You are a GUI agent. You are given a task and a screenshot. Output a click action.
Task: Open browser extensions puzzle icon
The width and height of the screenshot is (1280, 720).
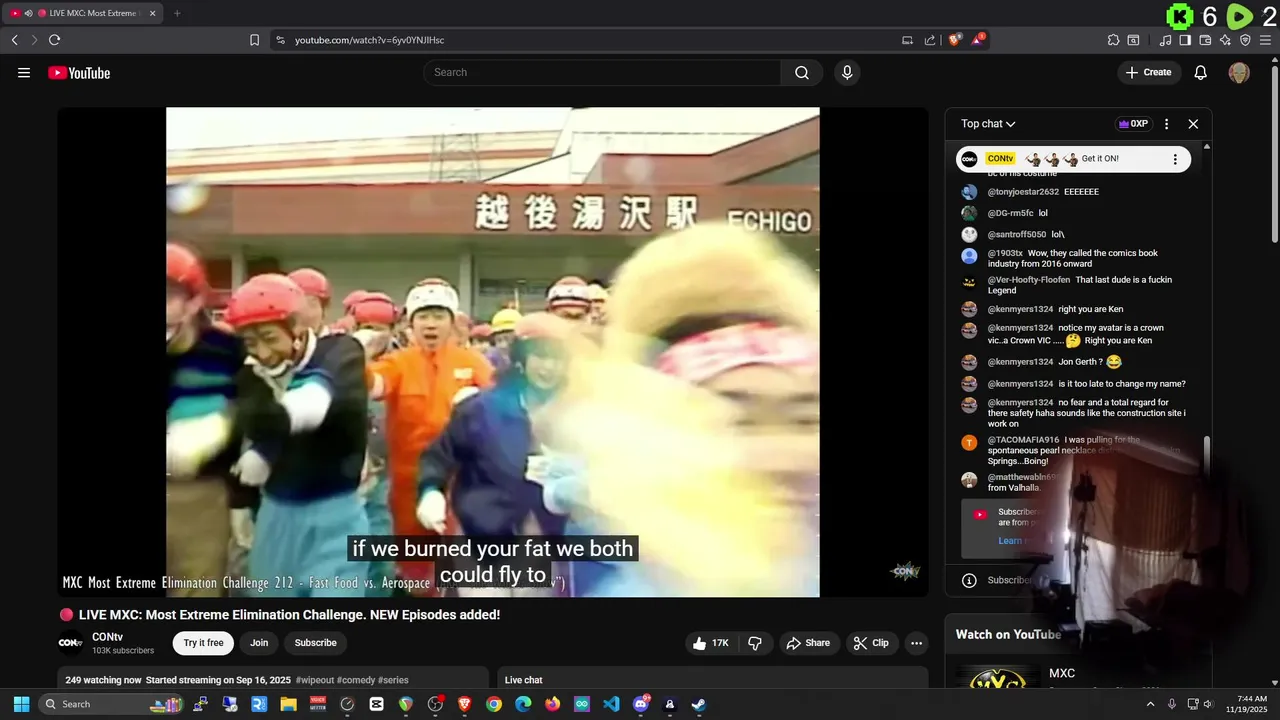(x=1113, y=40)
